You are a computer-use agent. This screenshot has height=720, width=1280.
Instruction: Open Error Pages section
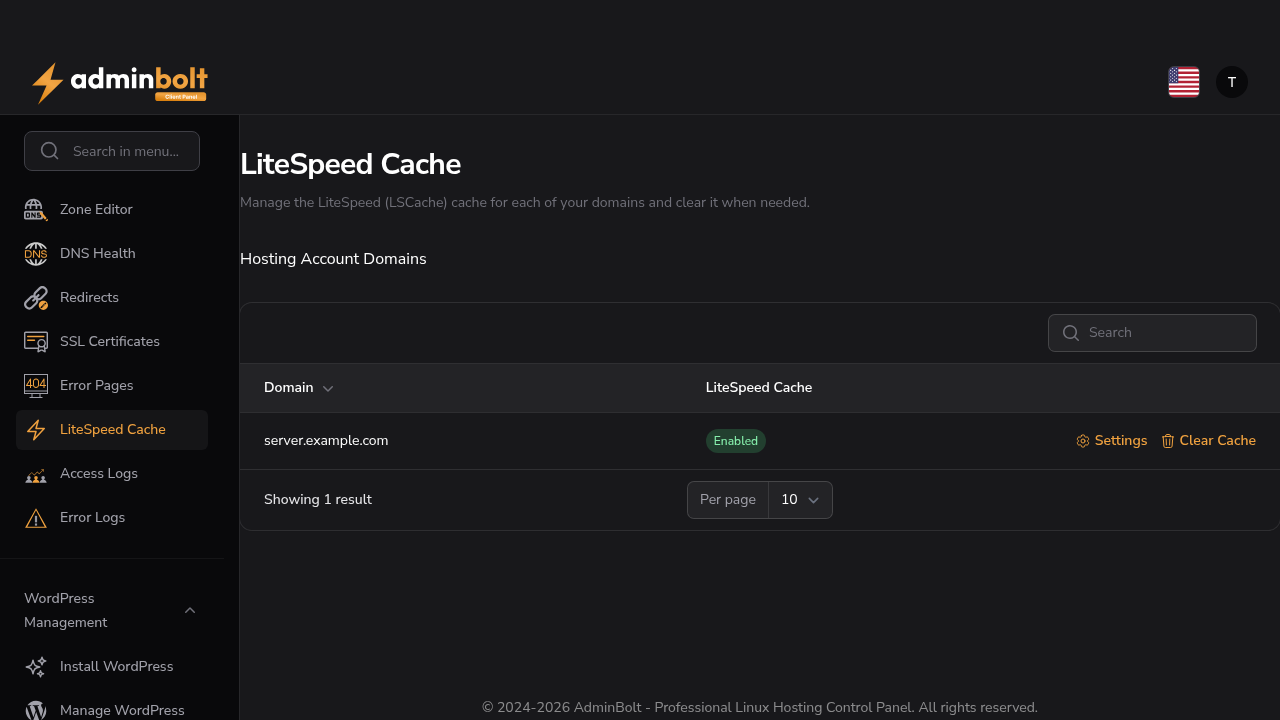click(x=112, y=386)
